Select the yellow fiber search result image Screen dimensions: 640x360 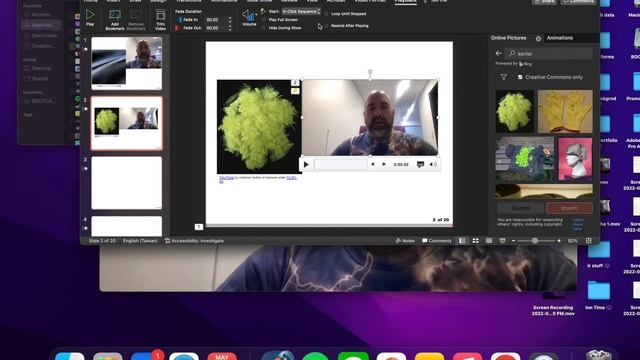[x=515, y=111]
